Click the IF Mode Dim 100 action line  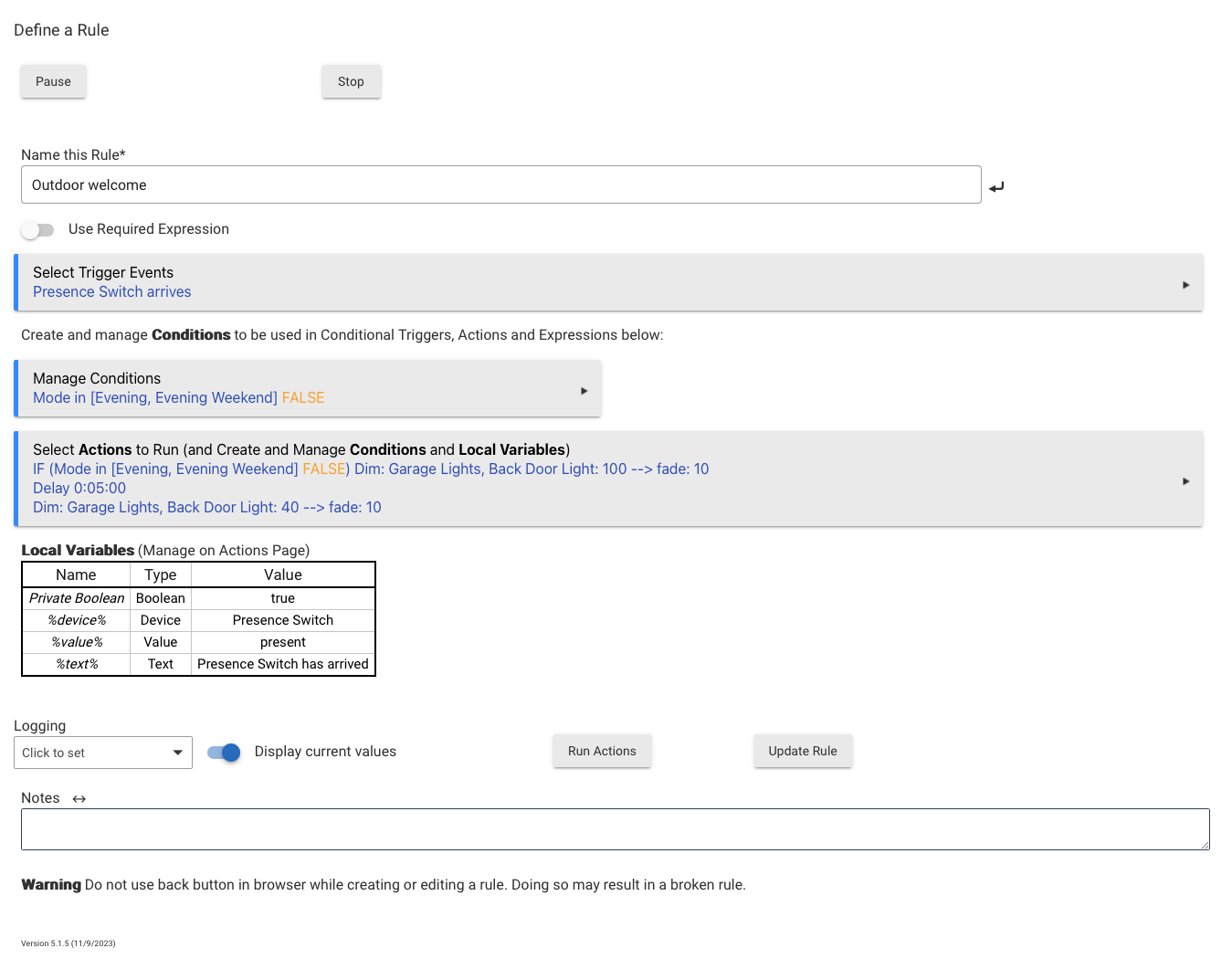[370, 469]
